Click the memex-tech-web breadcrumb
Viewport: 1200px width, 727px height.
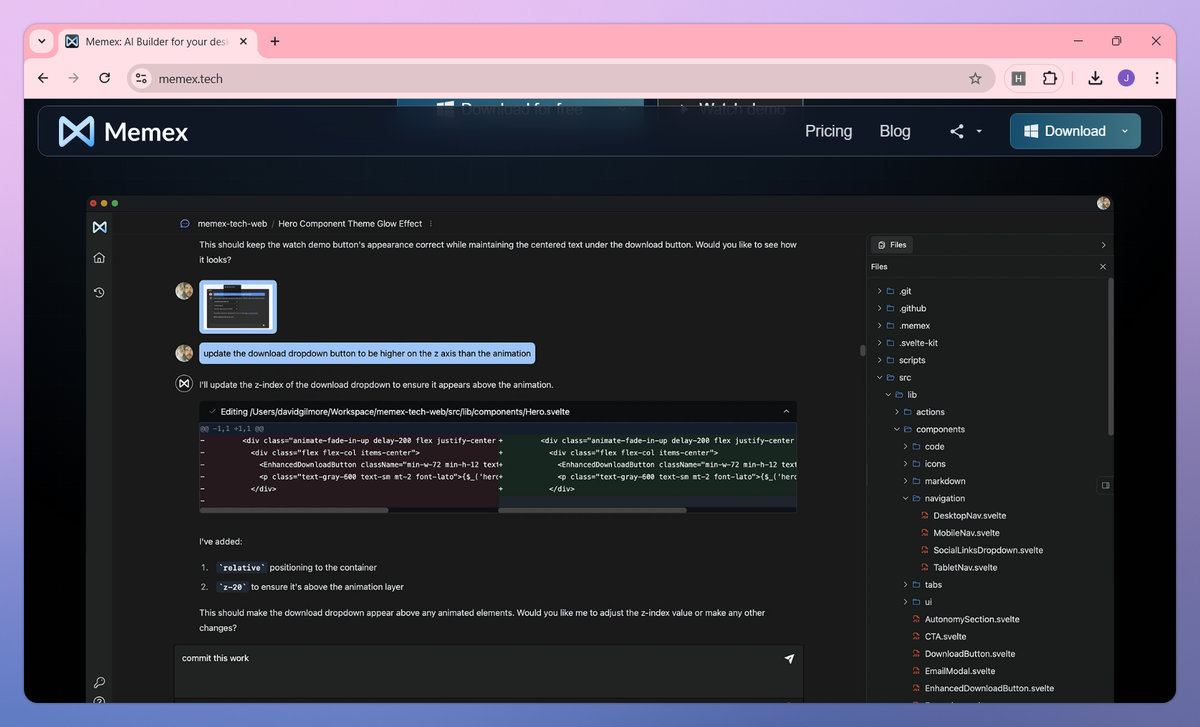pos(232,224)
